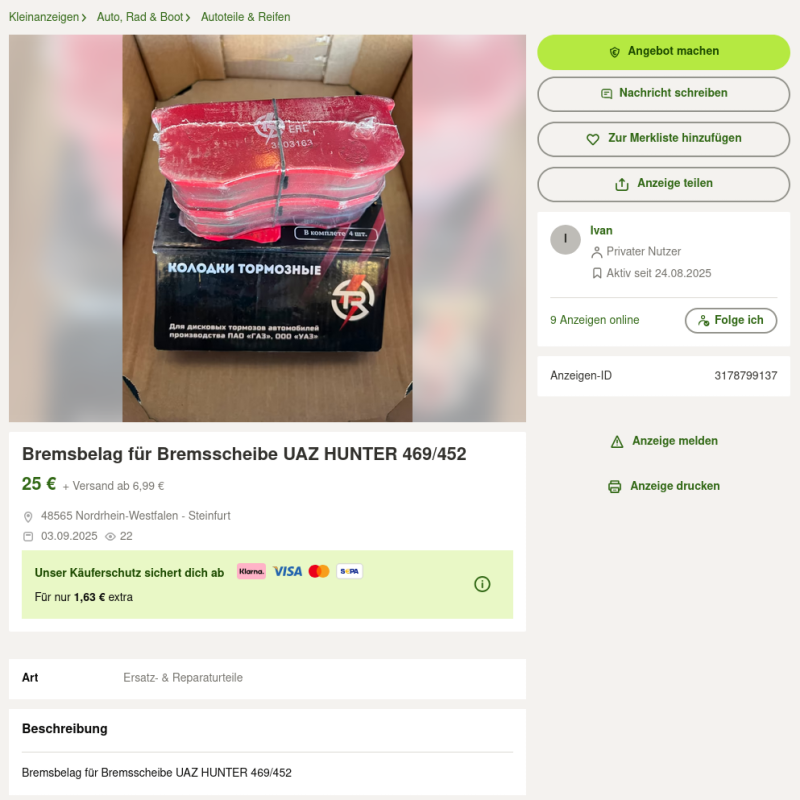Click the Nachricht schreiben button
The width and height of the screenshot is (800, 800).
click(x=663, y=94)
